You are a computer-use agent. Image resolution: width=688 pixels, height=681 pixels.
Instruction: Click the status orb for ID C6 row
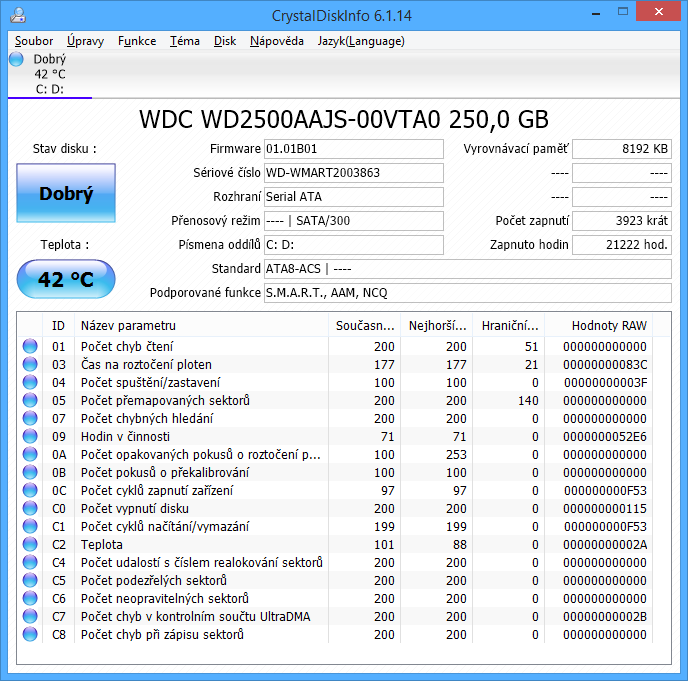[x=30, y=598]
